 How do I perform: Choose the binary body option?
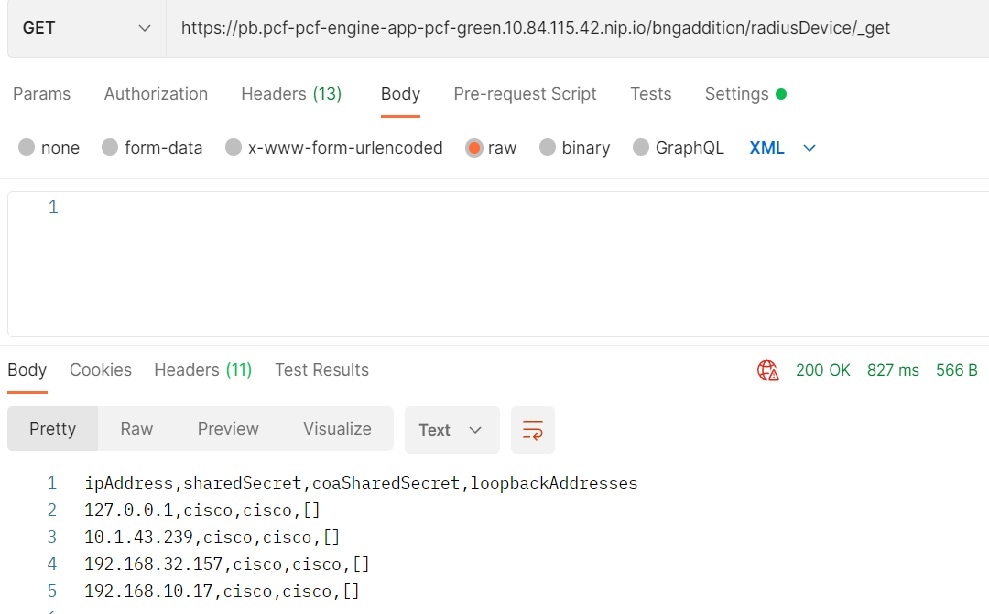click(575, 148)
